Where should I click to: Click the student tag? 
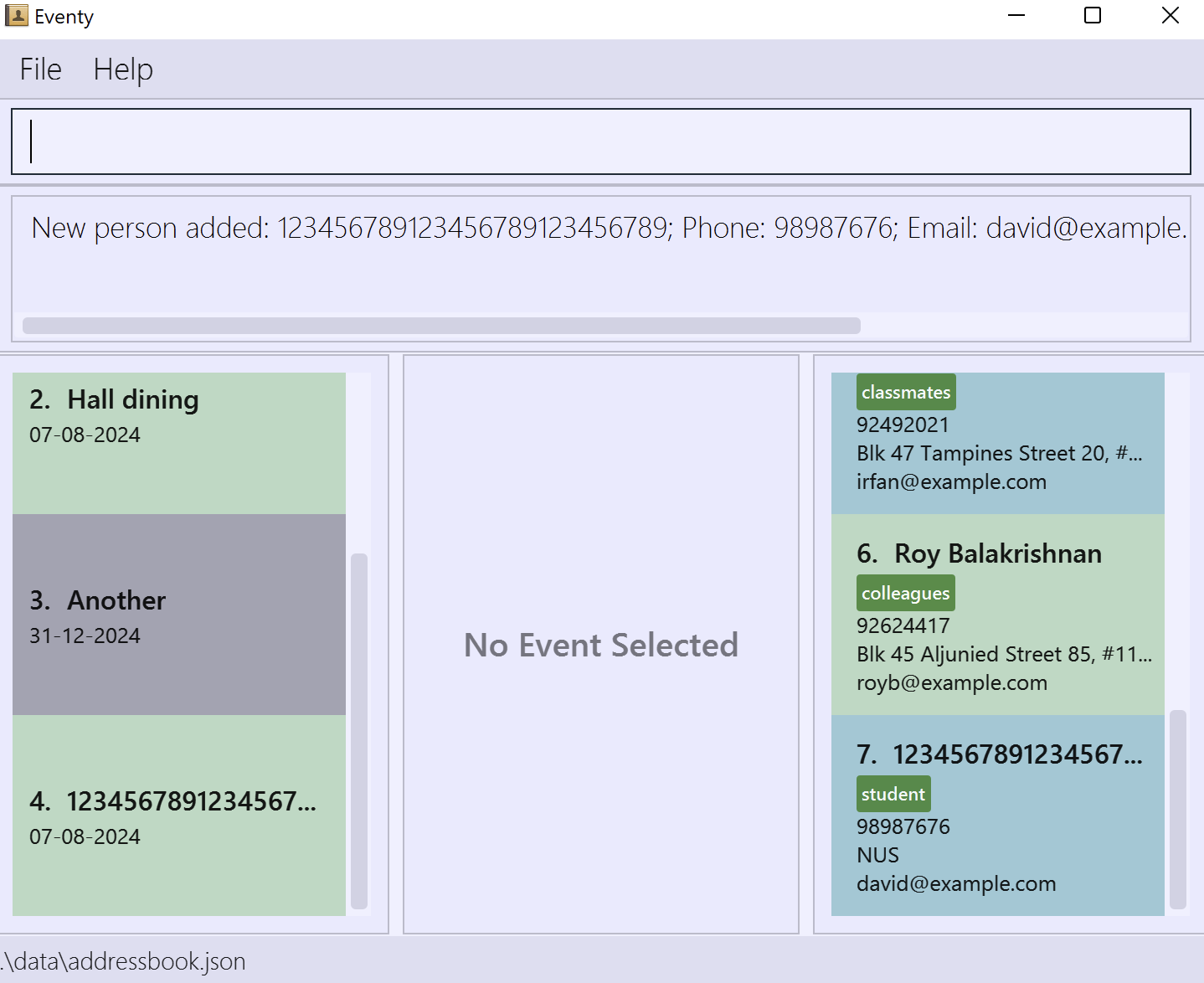[893, 795]
